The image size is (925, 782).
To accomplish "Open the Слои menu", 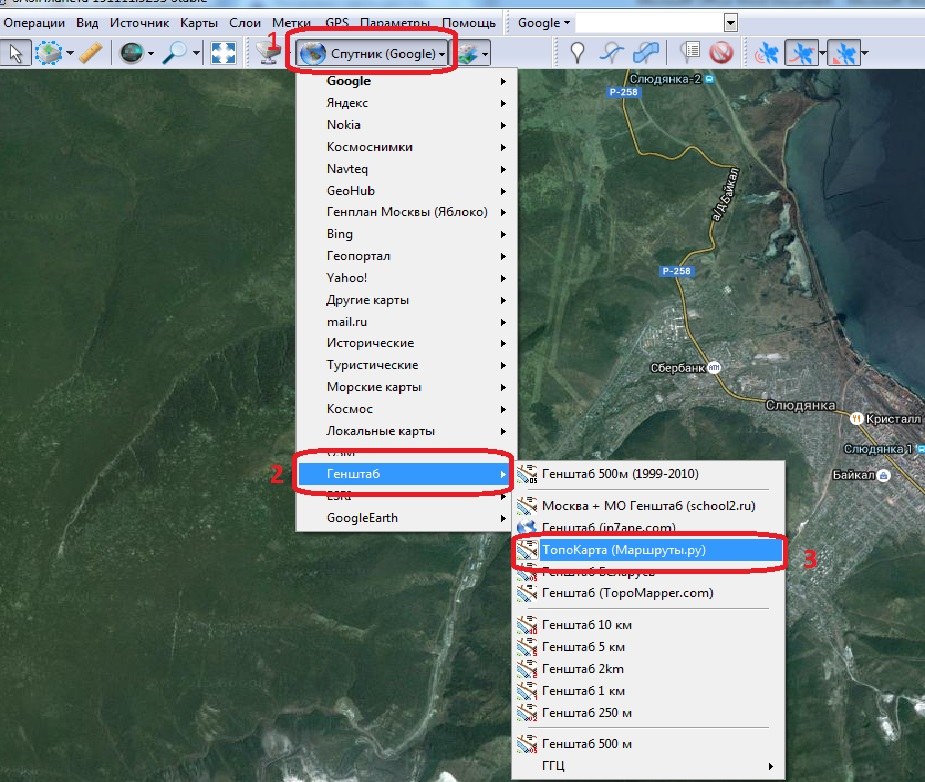I will (245, 23).
